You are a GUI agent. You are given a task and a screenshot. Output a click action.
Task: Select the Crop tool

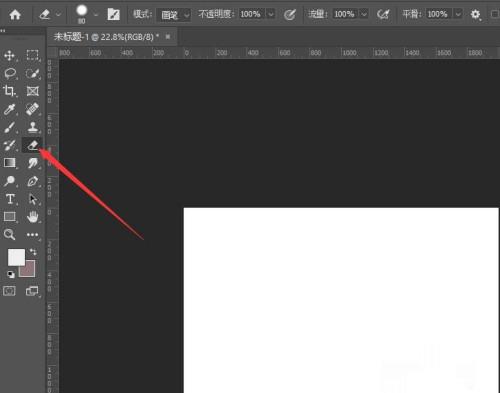[9, 91]
